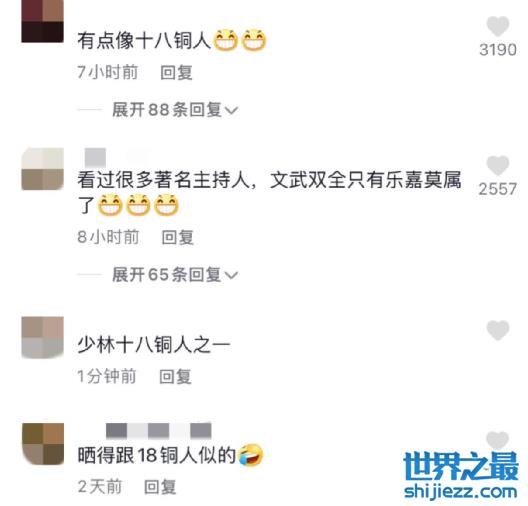Like the 少林十八铜人之一 comment
The height and width of the screenshot is (506, 528).
tap(498, 330)
